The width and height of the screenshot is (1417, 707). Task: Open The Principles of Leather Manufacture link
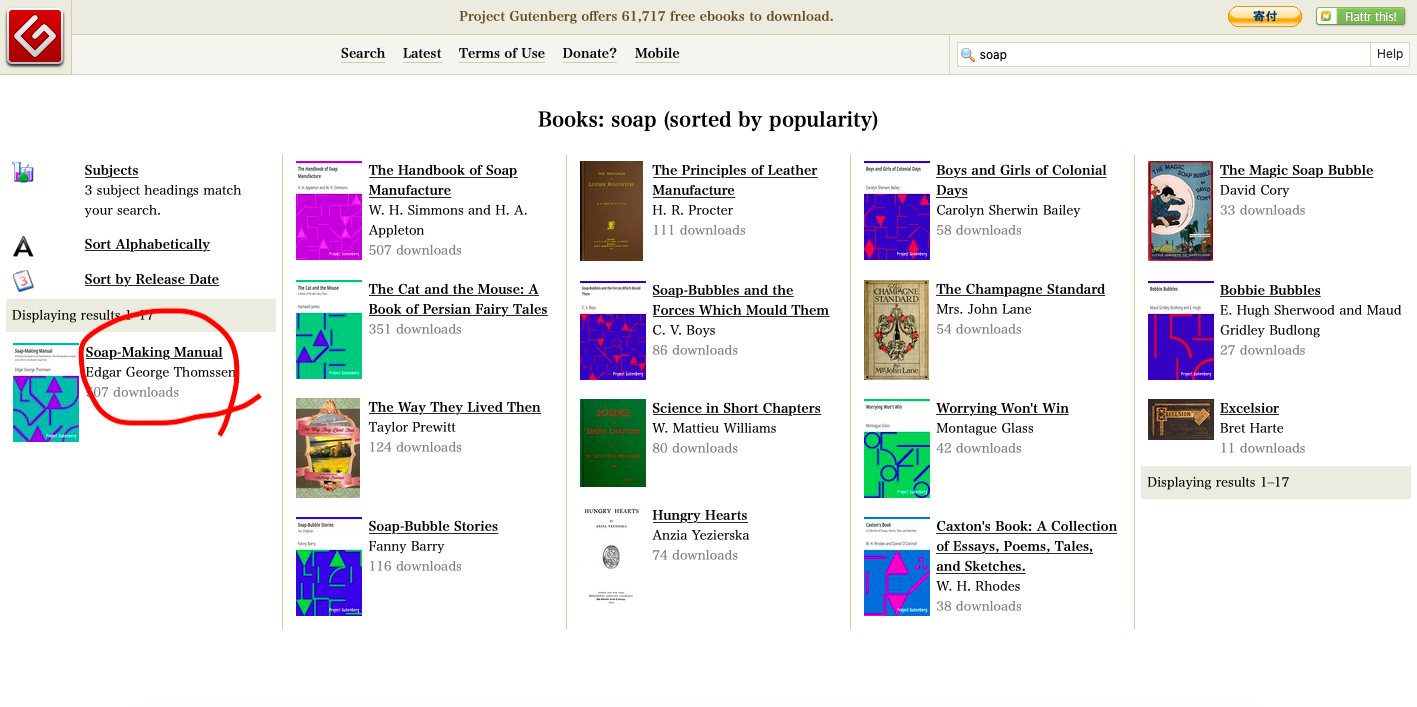[735, 180]
